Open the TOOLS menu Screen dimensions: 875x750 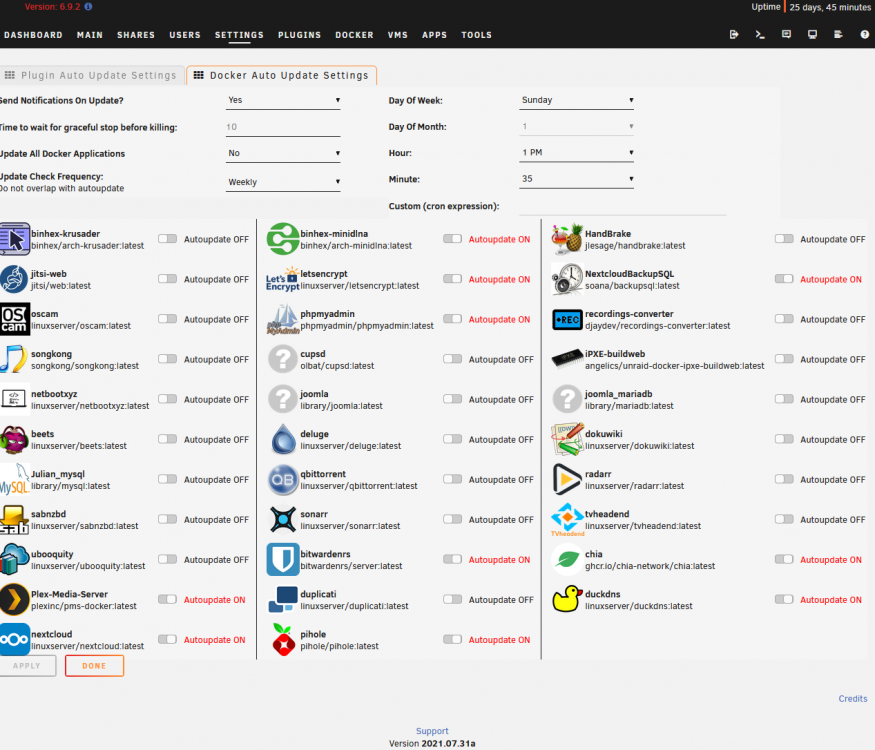[x=477, y=35]
